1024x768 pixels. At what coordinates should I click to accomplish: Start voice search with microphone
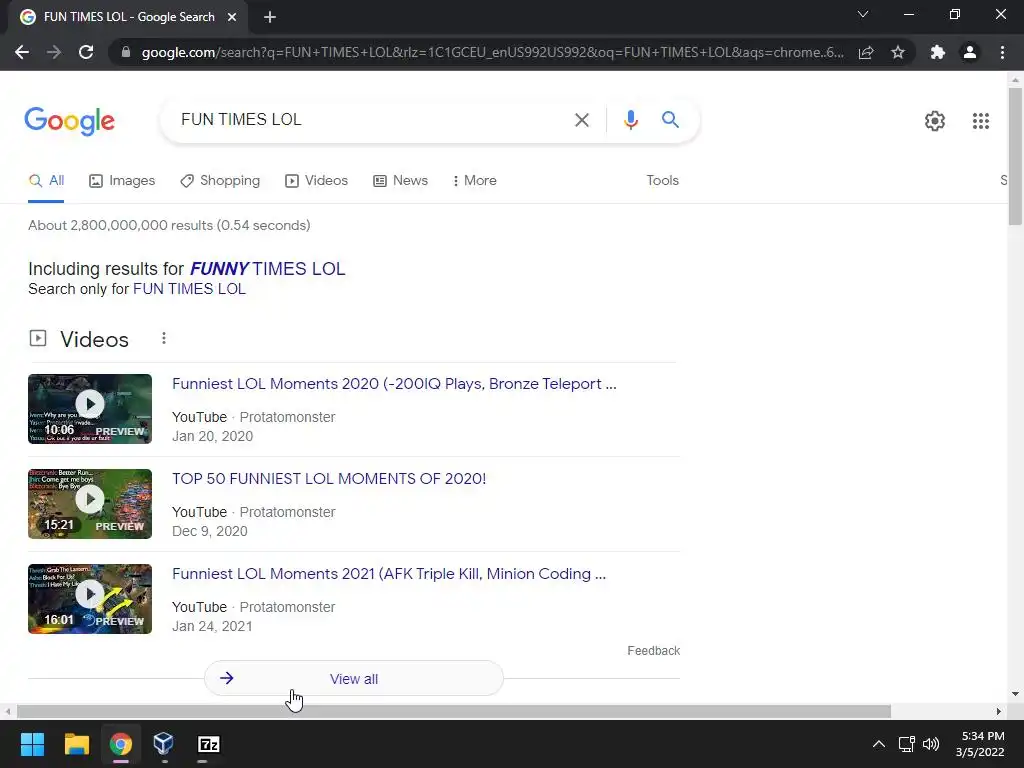[630, 120]
